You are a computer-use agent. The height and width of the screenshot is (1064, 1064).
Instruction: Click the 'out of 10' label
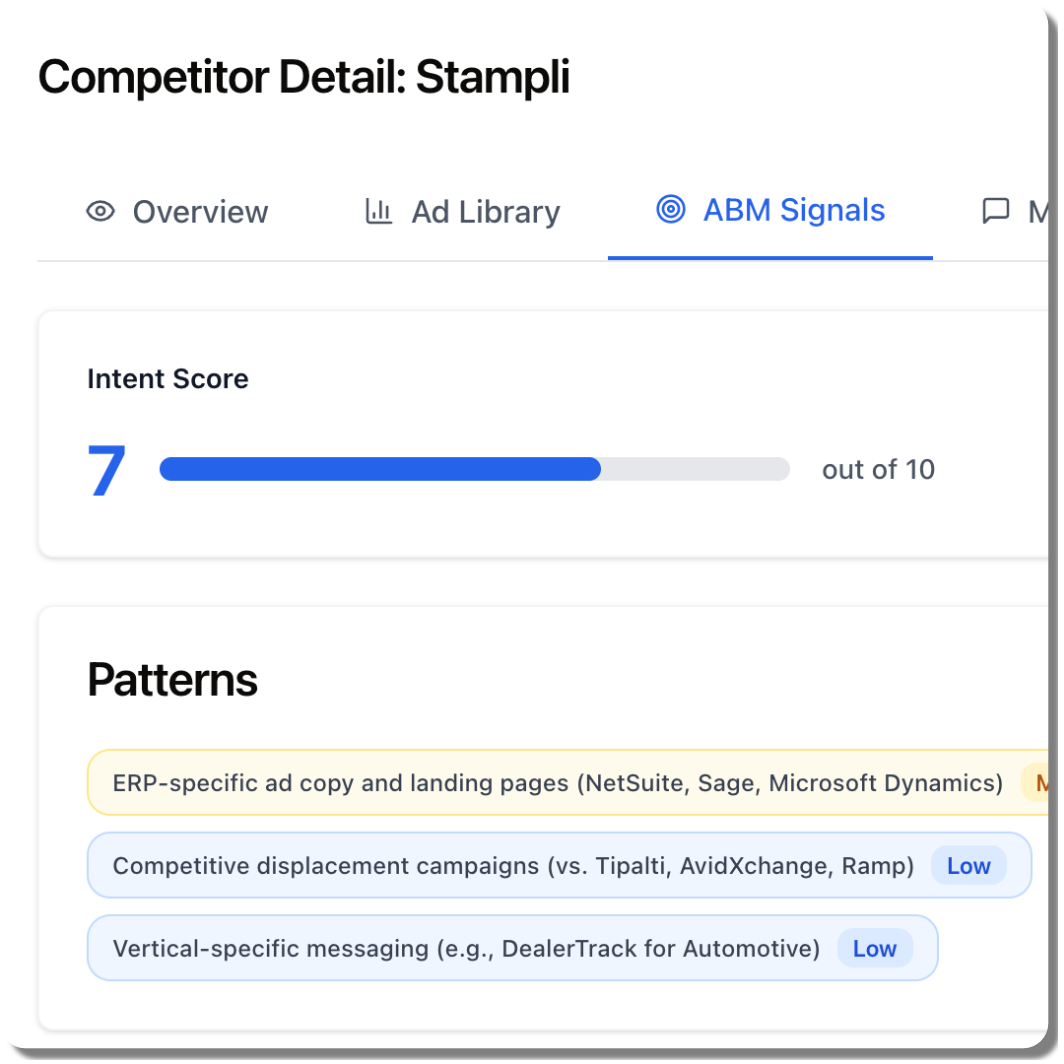point(878,470)
